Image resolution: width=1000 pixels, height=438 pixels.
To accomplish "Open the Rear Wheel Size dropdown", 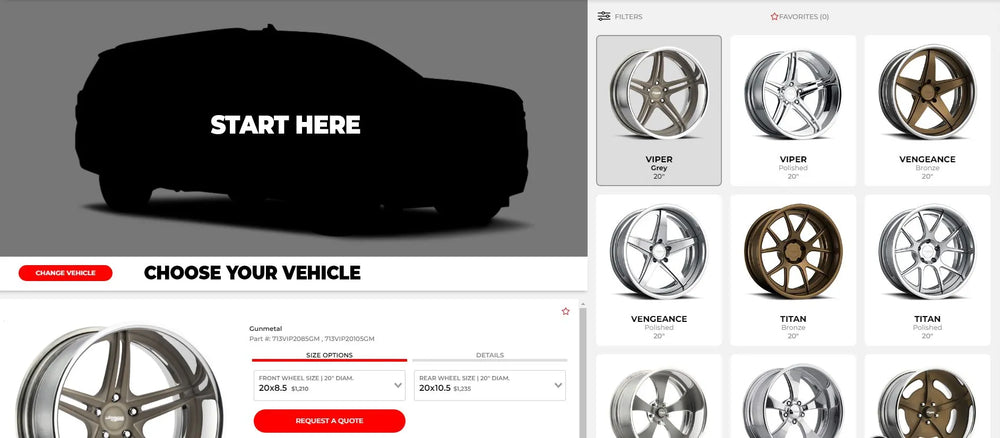I will click(490, 386).
